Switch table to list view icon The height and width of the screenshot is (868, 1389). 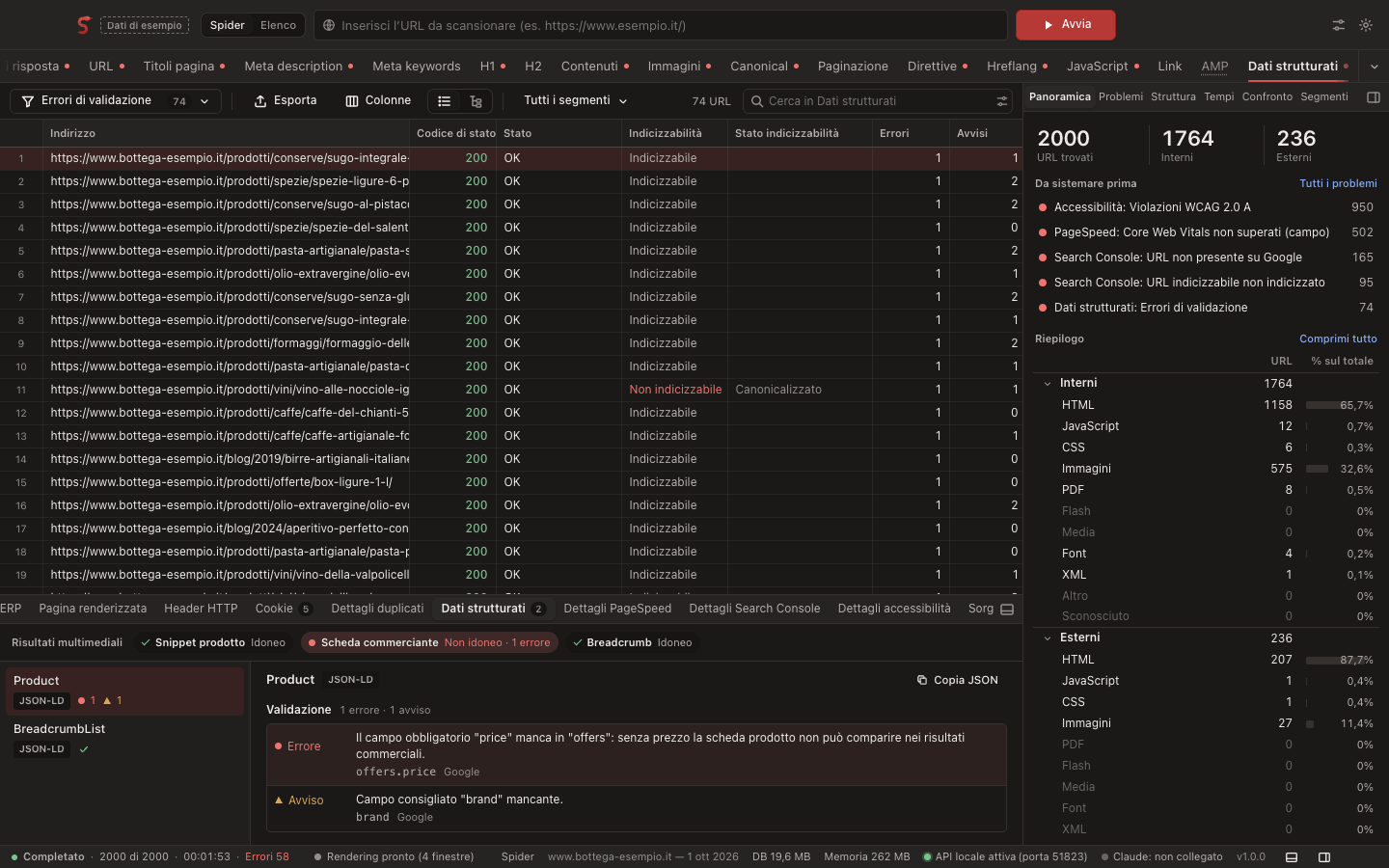[x=444, y=101]
